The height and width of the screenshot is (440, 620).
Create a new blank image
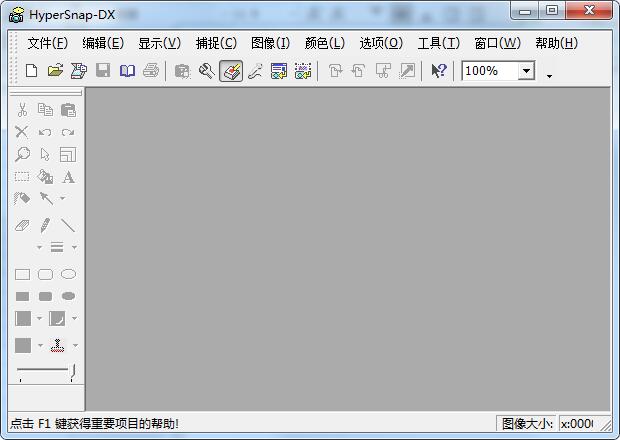(31, 71)
